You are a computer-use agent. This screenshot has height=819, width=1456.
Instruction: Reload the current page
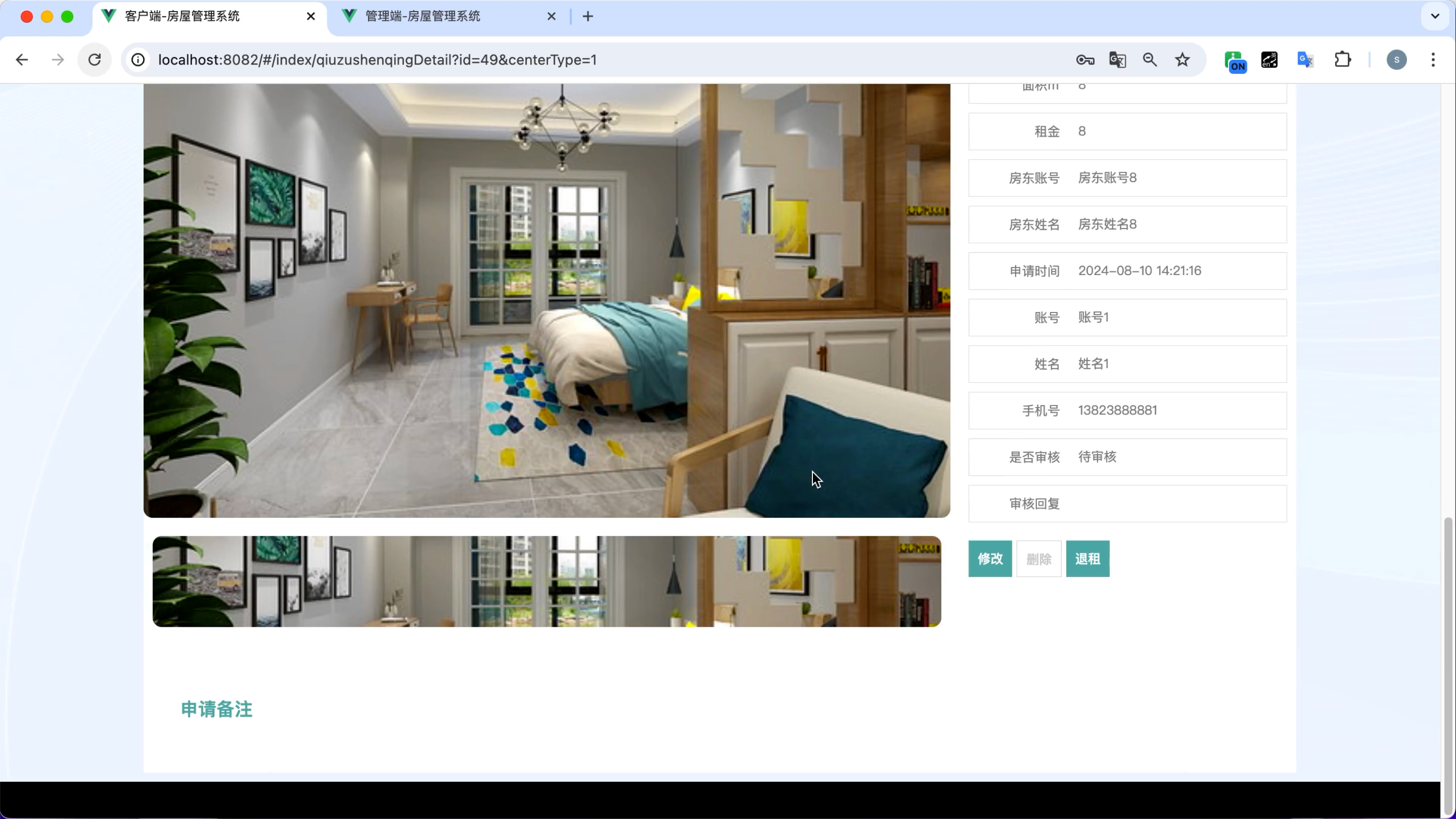coord(95,60)
